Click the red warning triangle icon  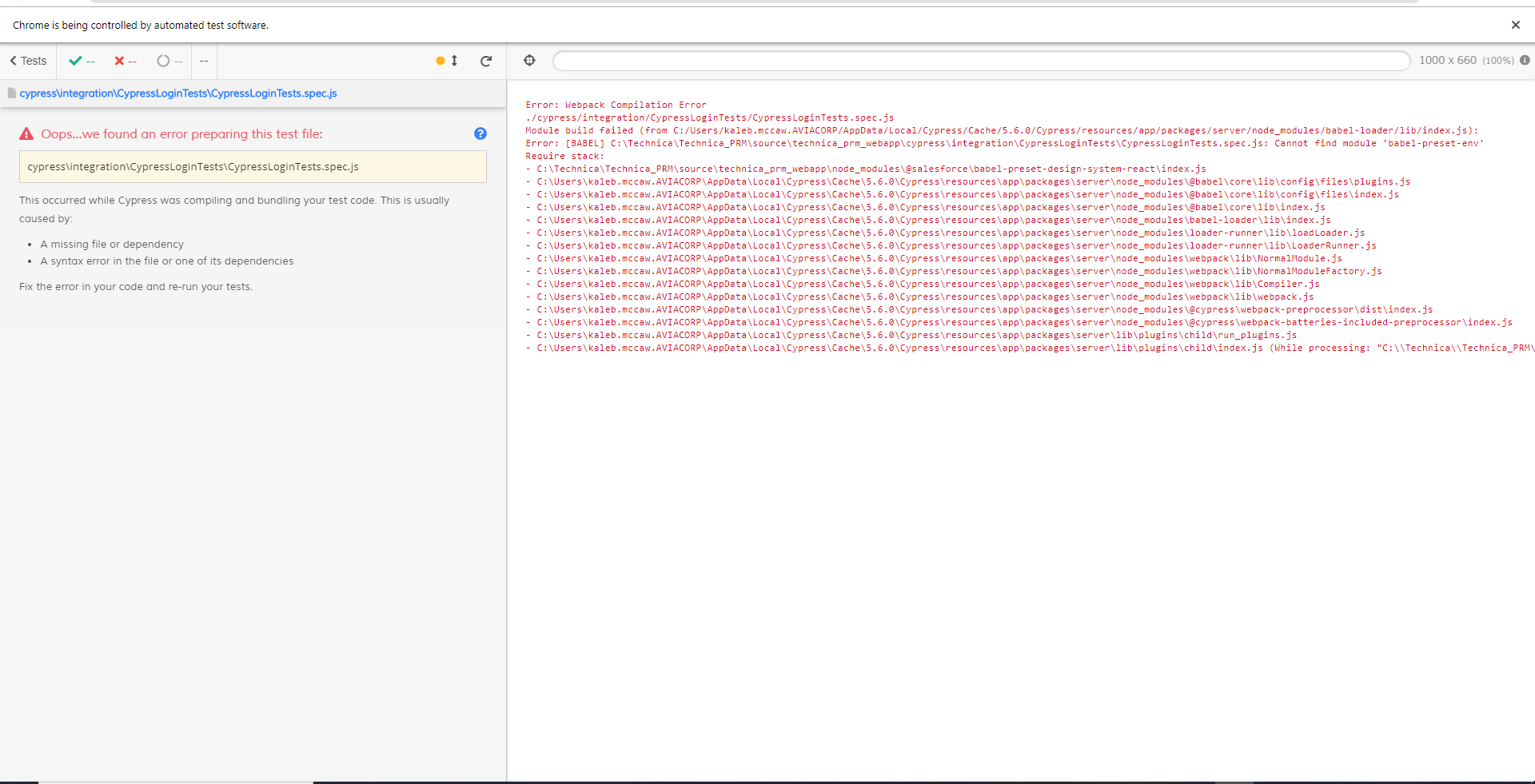click(x=26, y=134)
